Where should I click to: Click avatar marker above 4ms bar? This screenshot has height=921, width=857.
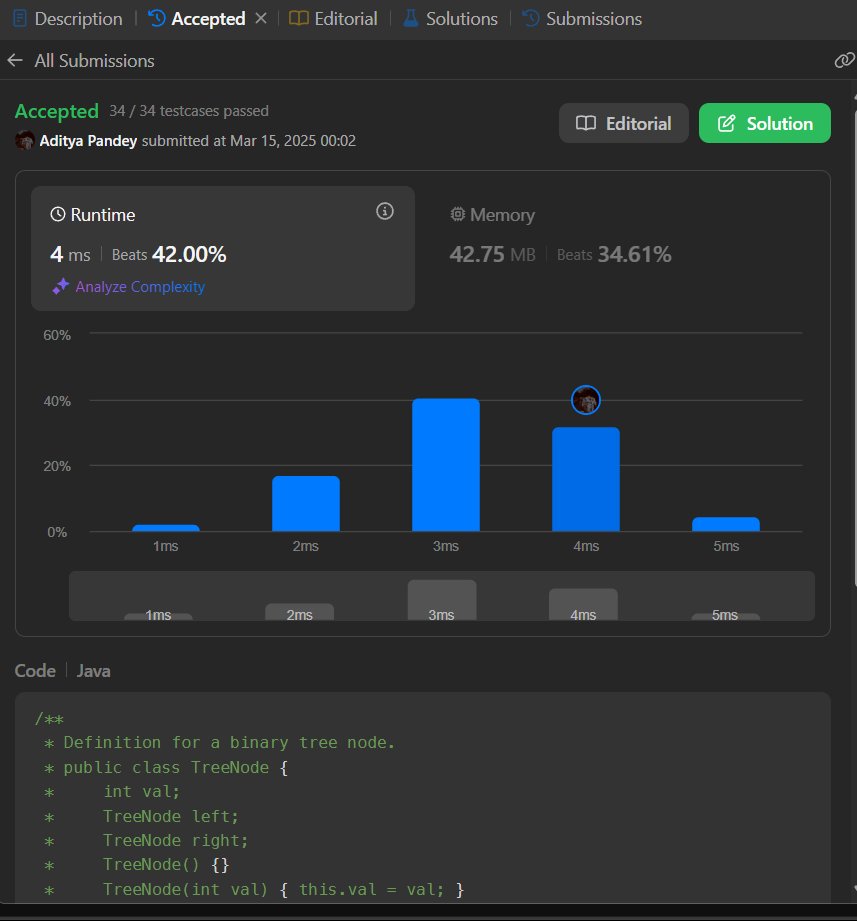tap(586, 400)
